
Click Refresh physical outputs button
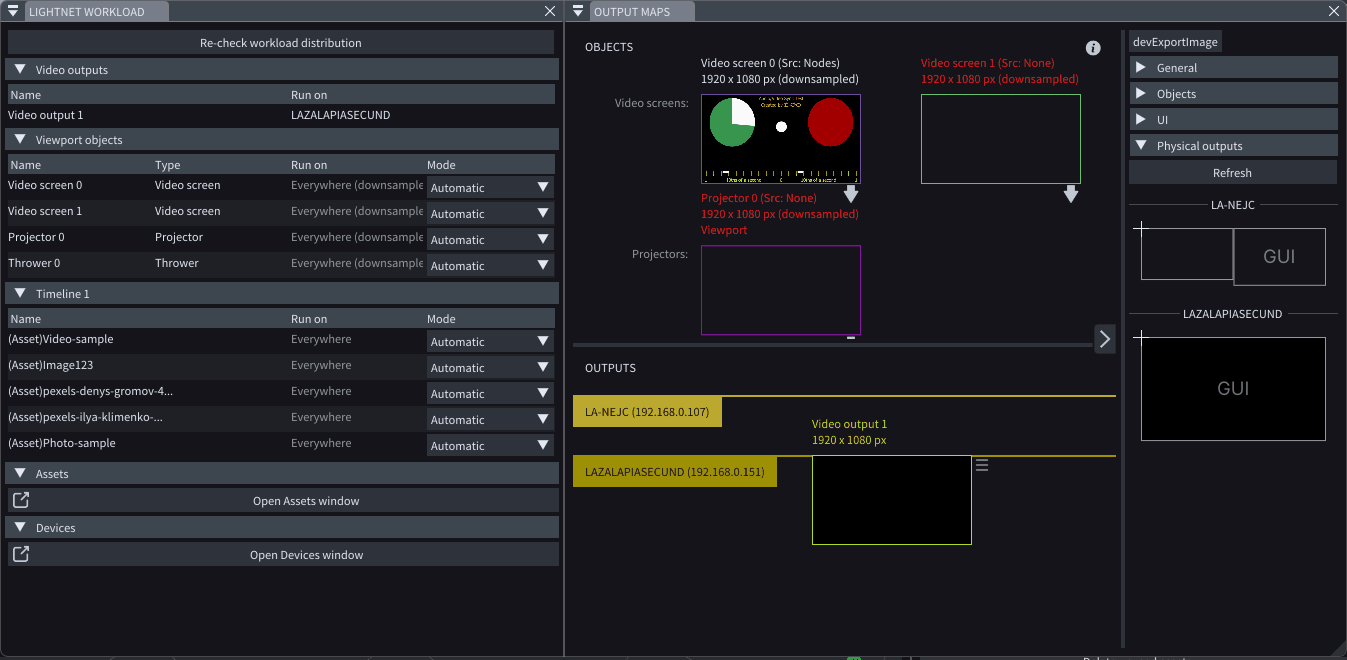1233,173
